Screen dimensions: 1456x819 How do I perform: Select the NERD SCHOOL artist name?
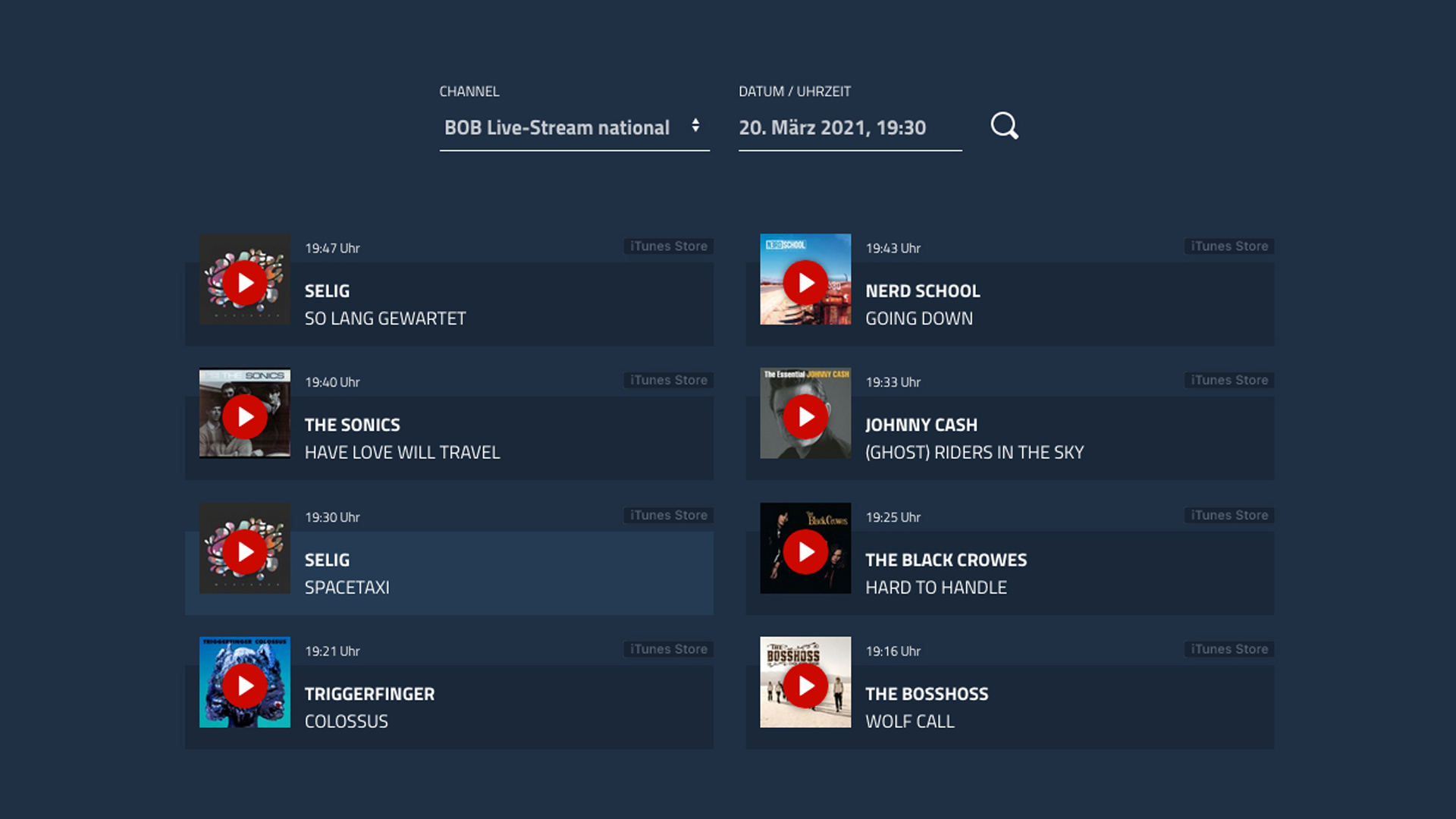click(x=923, y=291)
